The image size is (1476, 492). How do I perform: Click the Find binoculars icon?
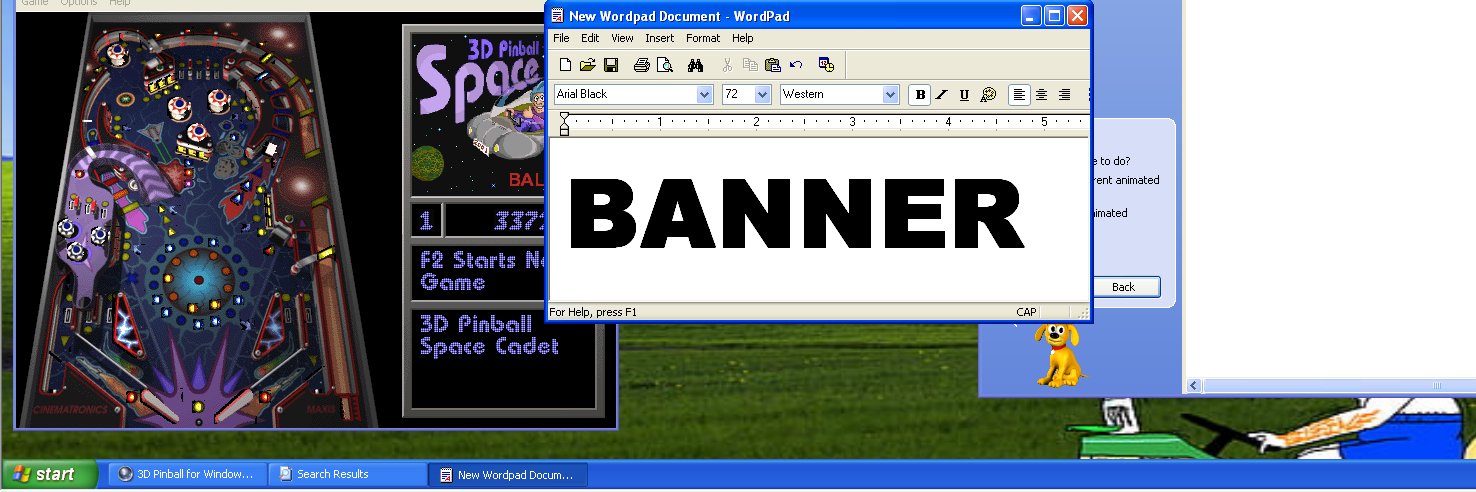coord(696,65)
